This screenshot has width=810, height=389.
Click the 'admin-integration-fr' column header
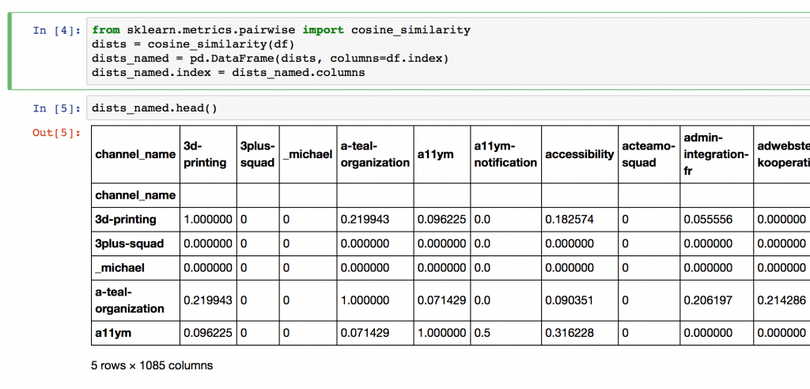tap(715, 154)
